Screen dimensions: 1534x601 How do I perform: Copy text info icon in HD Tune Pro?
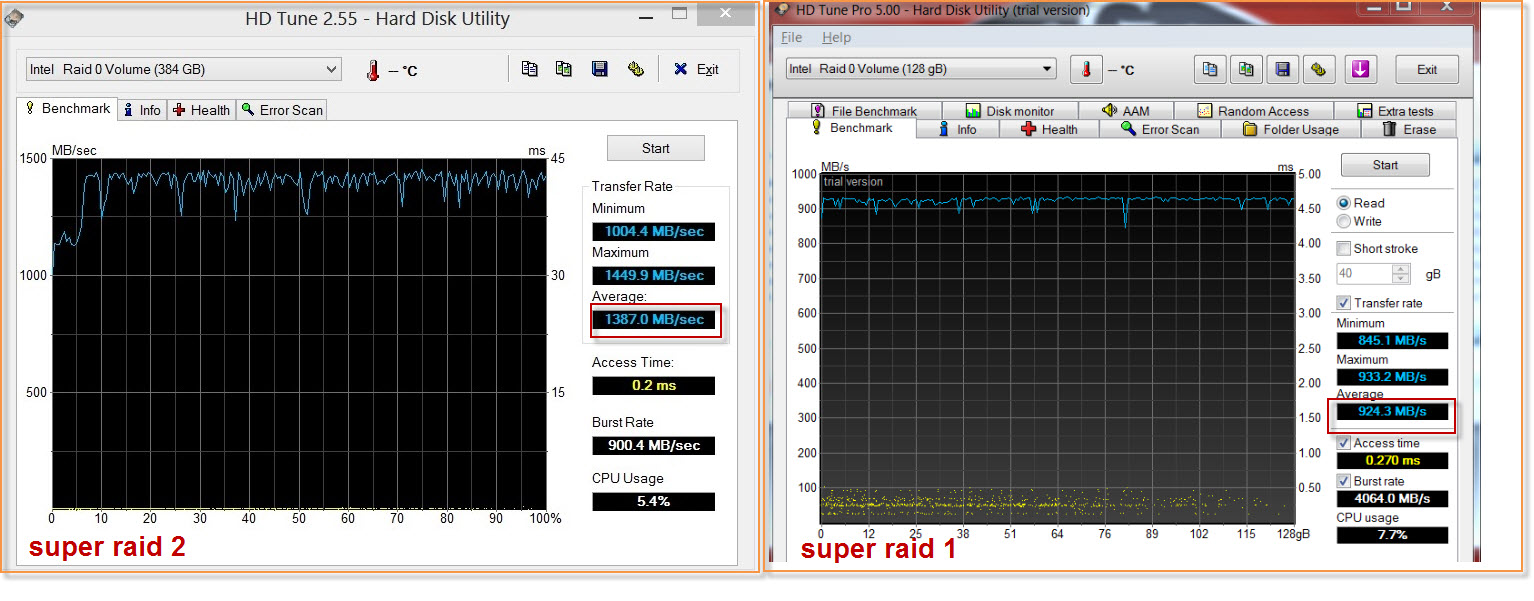coord(1210,69)
